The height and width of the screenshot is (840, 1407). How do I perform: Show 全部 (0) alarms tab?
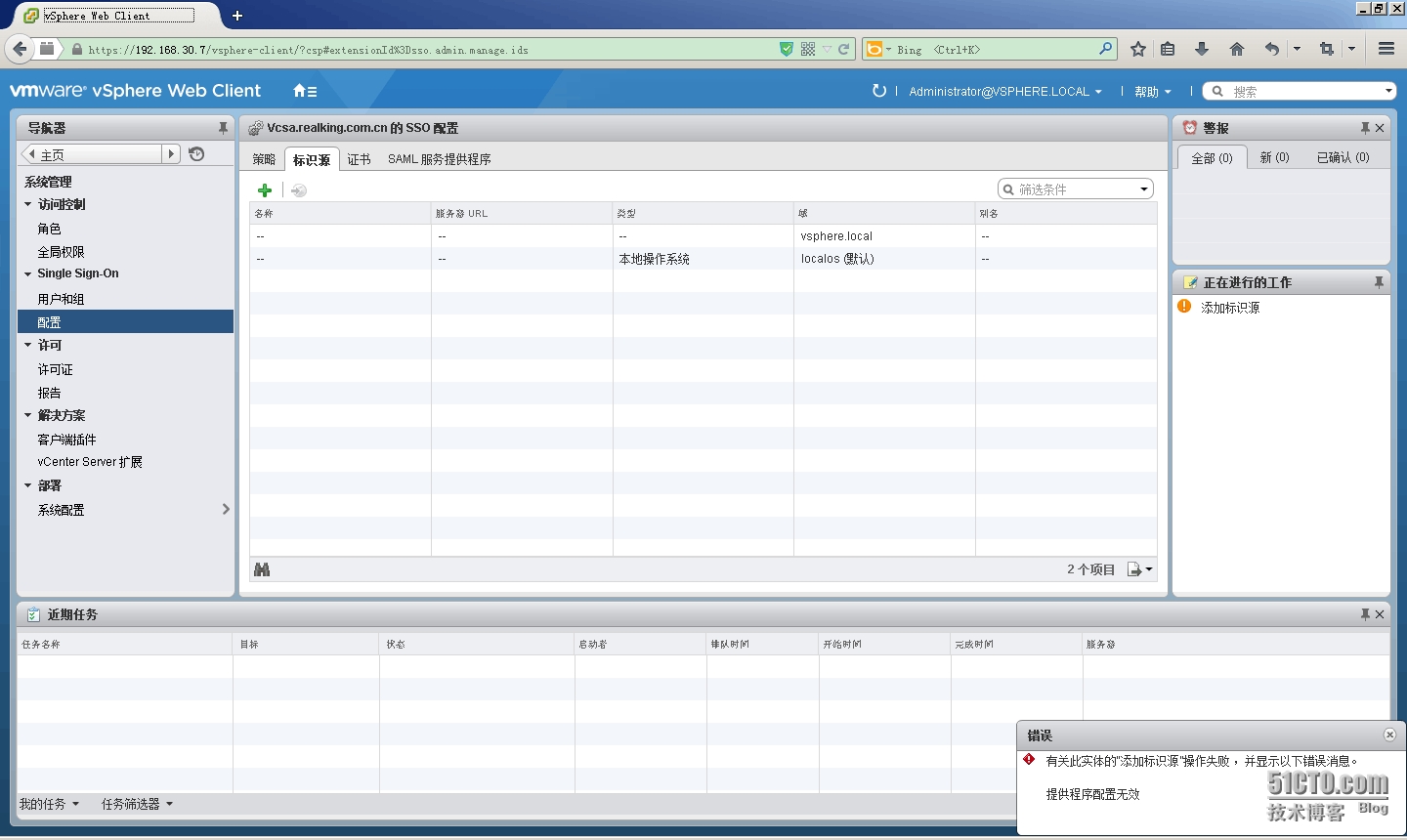click(1212, 157)
